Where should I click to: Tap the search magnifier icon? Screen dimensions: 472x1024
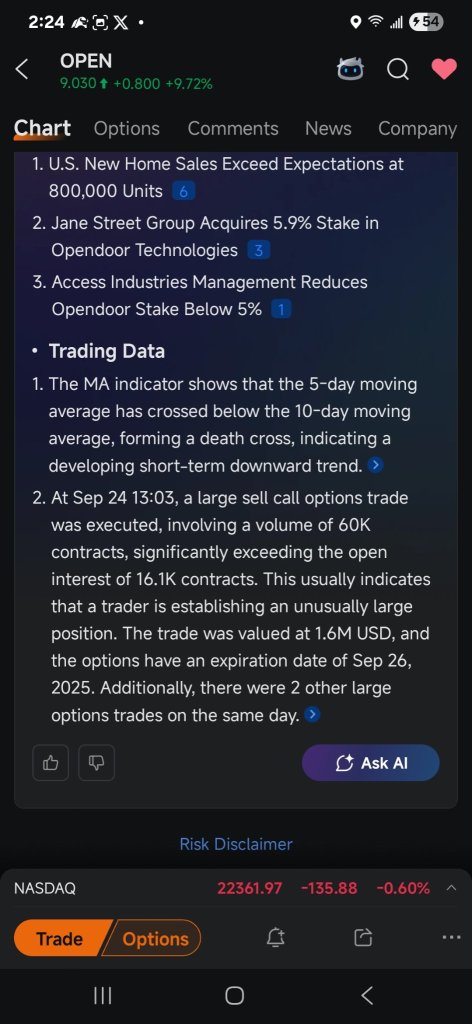click(398, 69)
